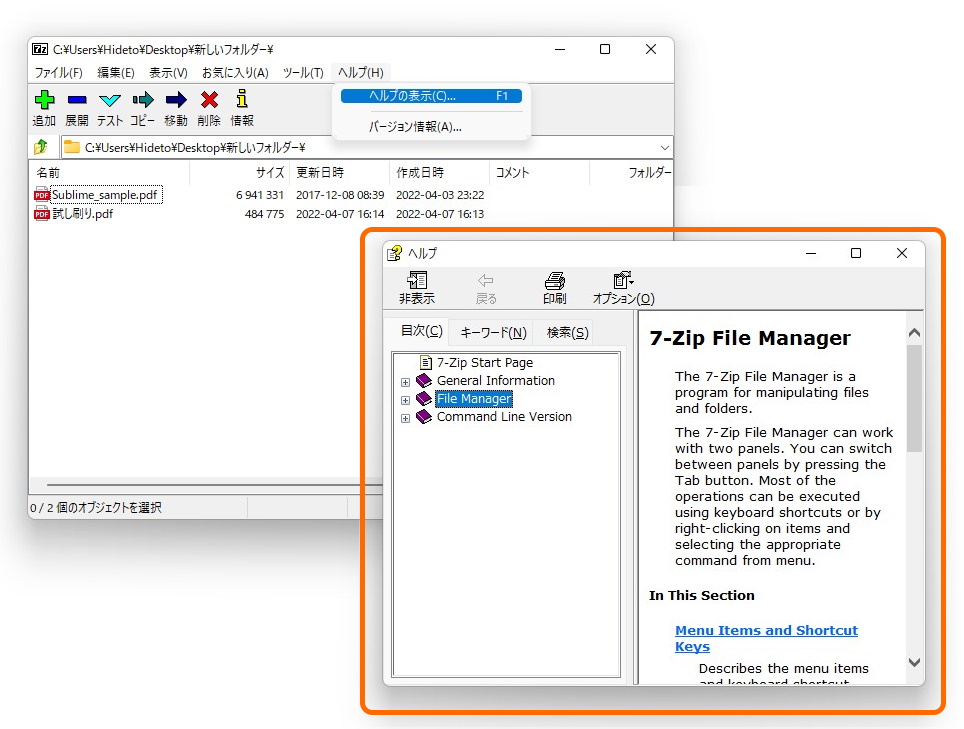Screen dimensions: 964x729
Task: Sort by 作成日時 column header
Action: [440, 173]
